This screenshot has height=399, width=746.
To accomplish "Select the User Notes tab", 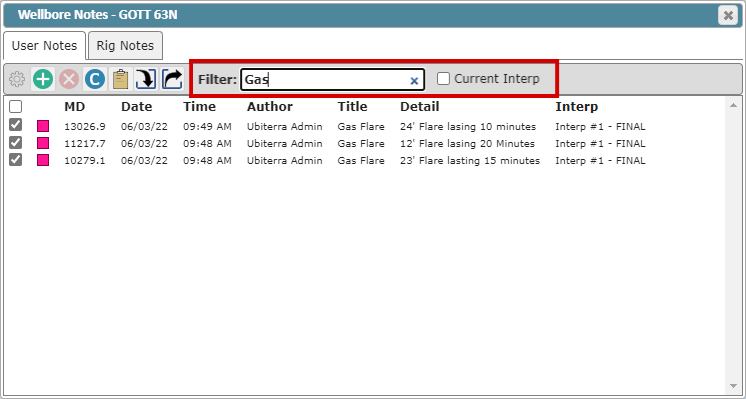I will 44,46.
